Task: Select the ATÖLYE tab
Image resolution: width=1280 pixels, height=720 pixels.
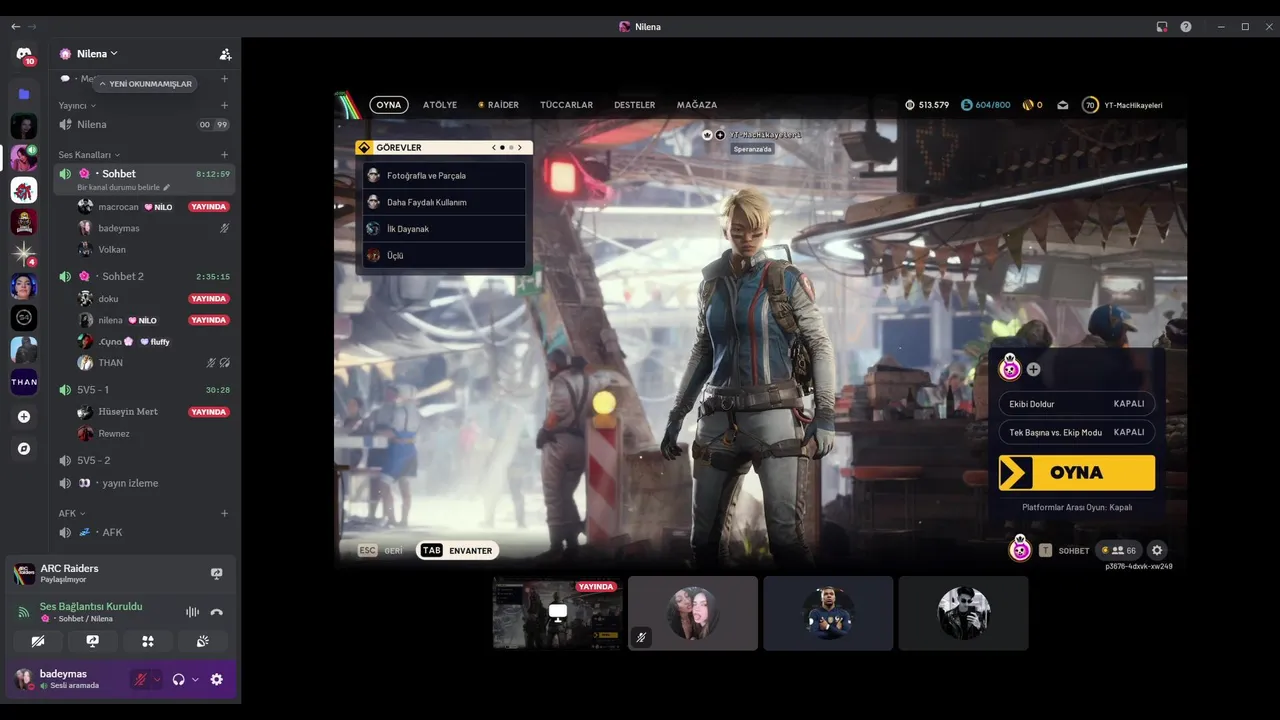Action: pos(440,105)
